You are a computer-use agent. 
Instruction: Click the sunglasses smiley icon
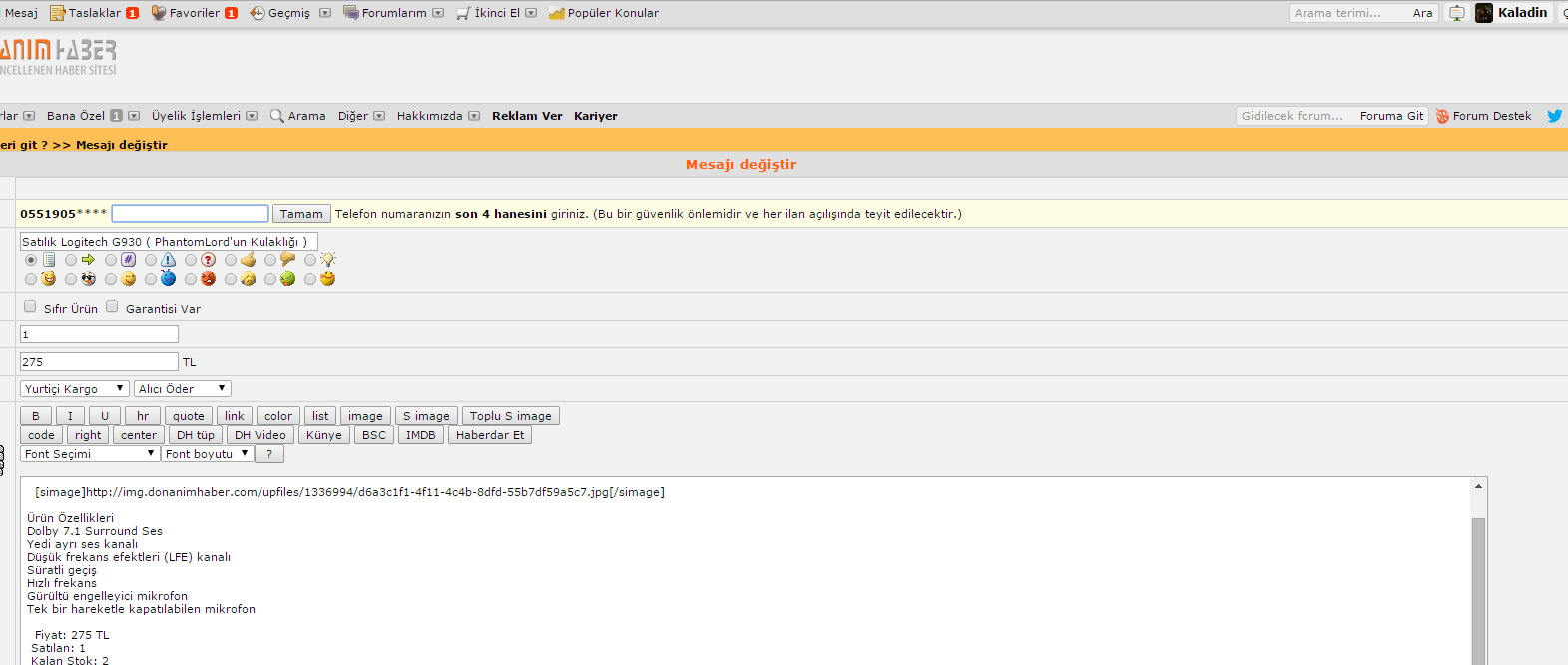[88, 279]
